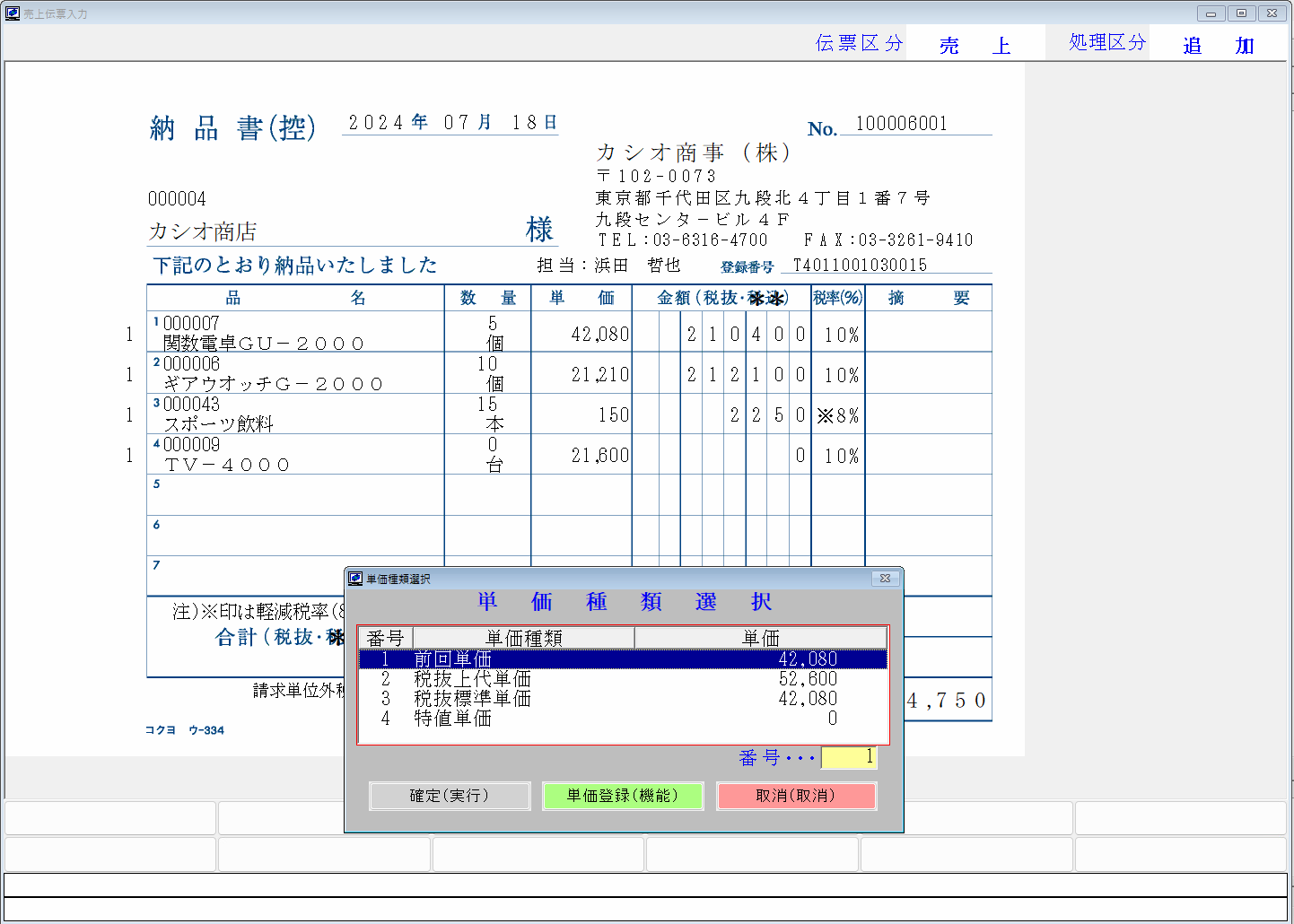The image size is (1294, 924).
Task: Click the 数量 column header
Action: pyautogui.click(x=488, y=298)
